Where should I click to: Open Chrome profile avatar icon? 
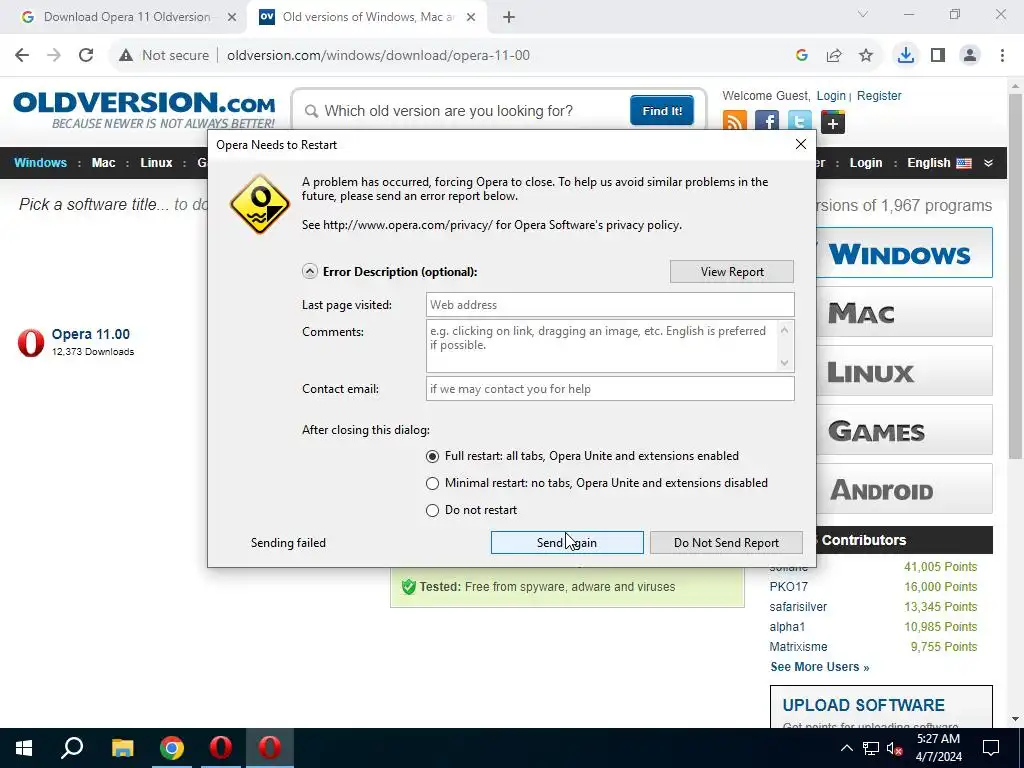point(970,56)
